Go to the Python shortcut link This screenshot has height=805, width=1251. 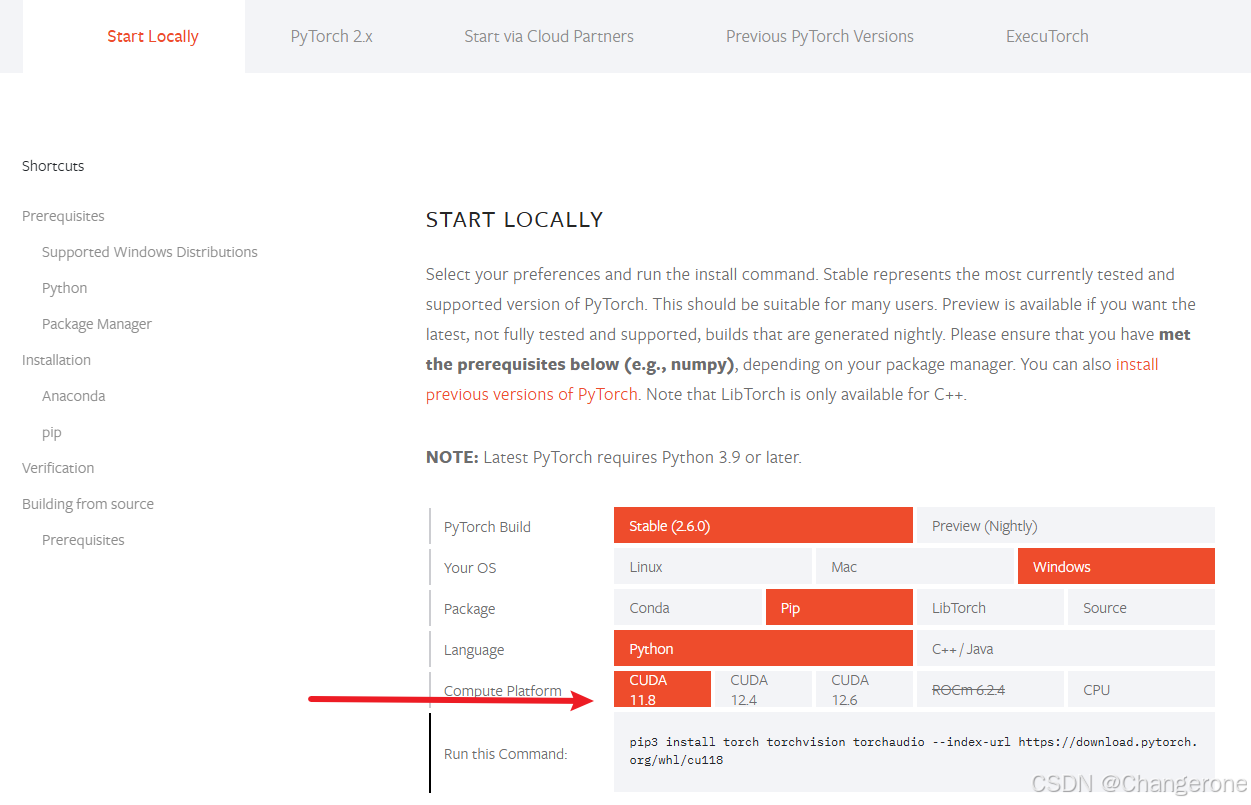pyautogui.click(x=65, y=288)
